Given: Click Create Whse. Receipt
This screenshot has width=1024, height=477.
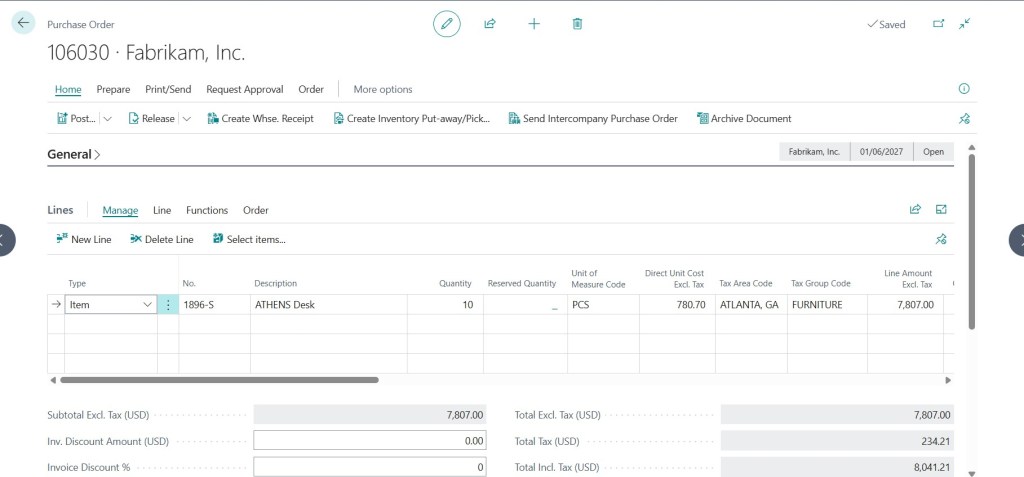Looking at the screenshot, I should tap(261, 119).
